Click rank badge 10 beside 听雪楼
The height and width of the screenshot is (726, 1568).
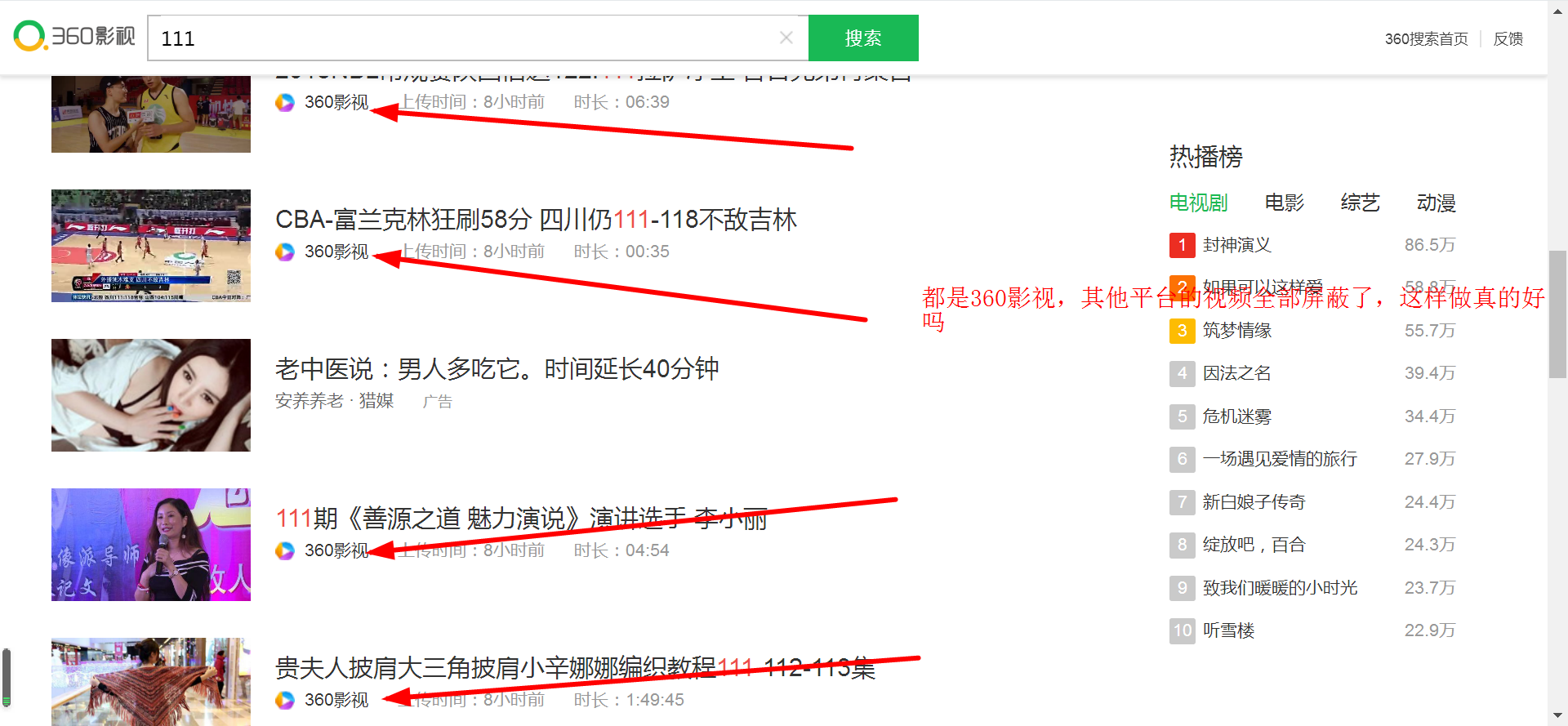[x=1182, y=630]
